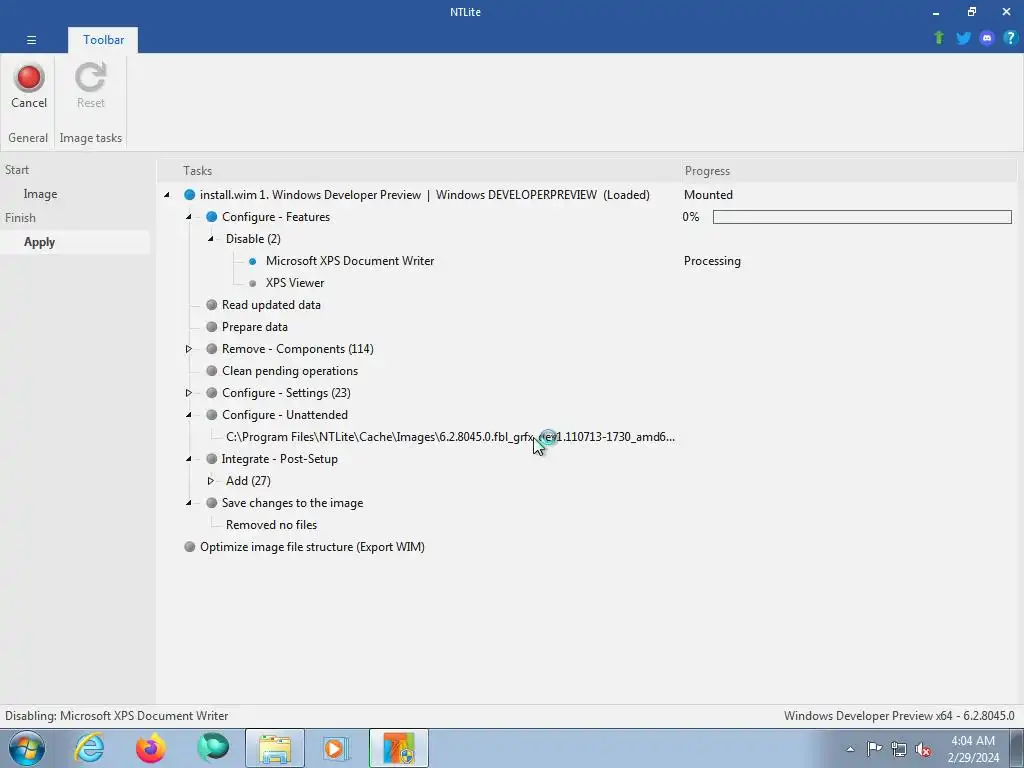The width and height of the screenshot is (1024, 768).
Task: Click grey dot beside Configure - Unattended
Action: (212, 415)
